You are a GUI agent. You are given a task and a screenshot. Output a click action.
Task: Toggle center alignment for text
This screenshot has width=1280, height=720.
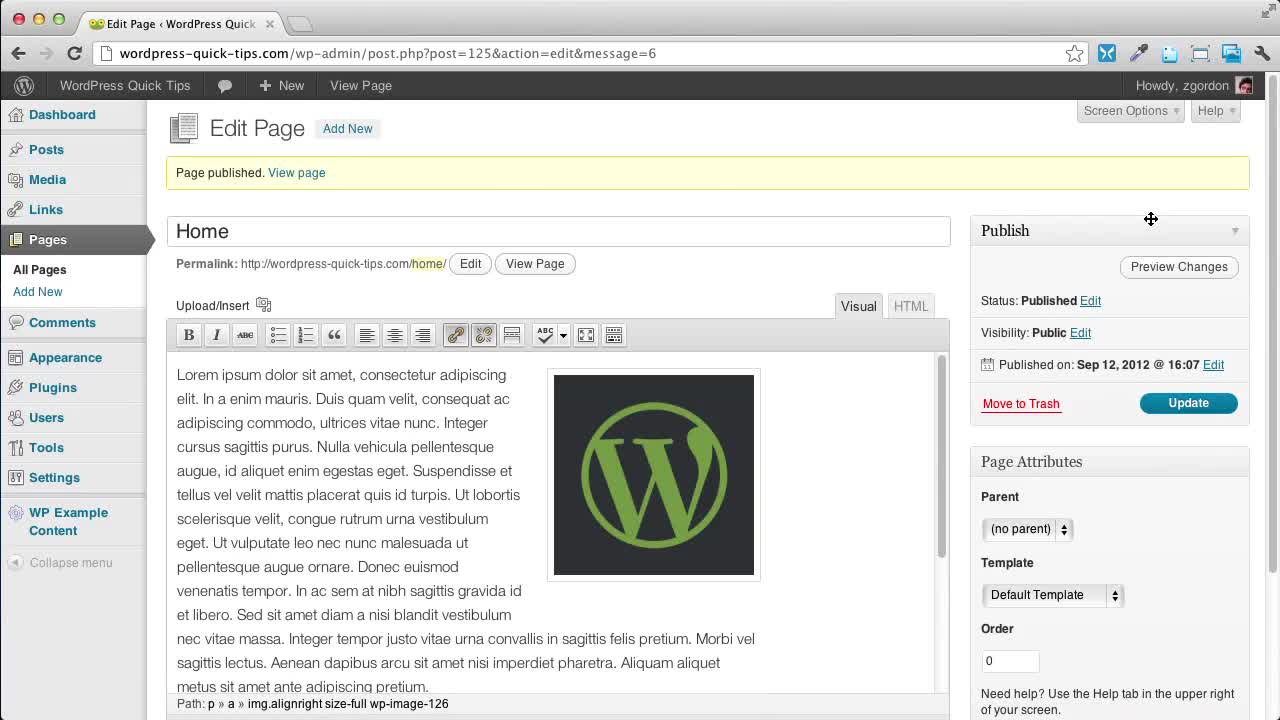coord(395,336)
